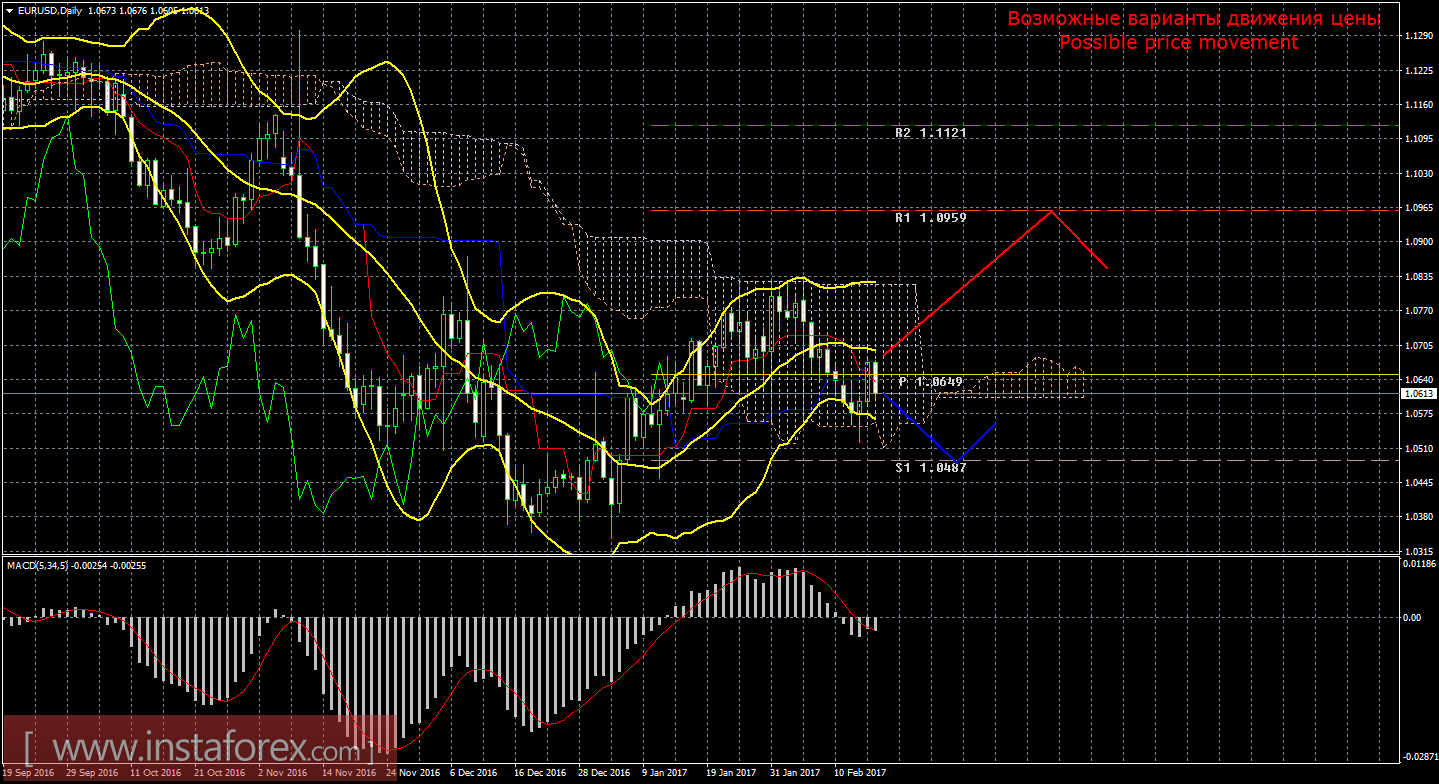Click the 1.0900 price axis label
This screenshot has height=784, width=1439.
pos(1418,242)
